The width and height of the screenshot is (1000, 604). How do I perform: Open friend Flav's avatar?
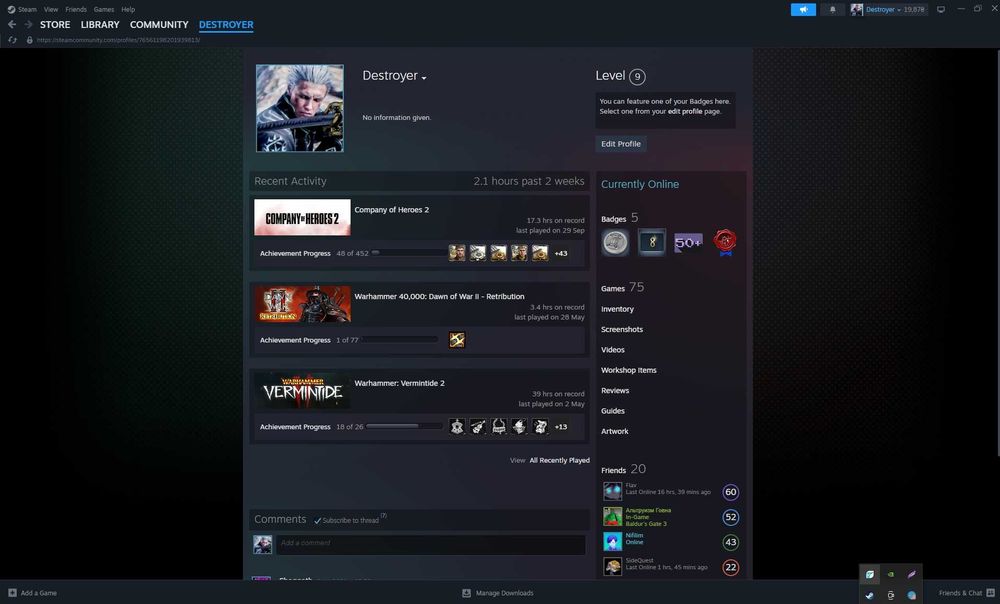613,491
